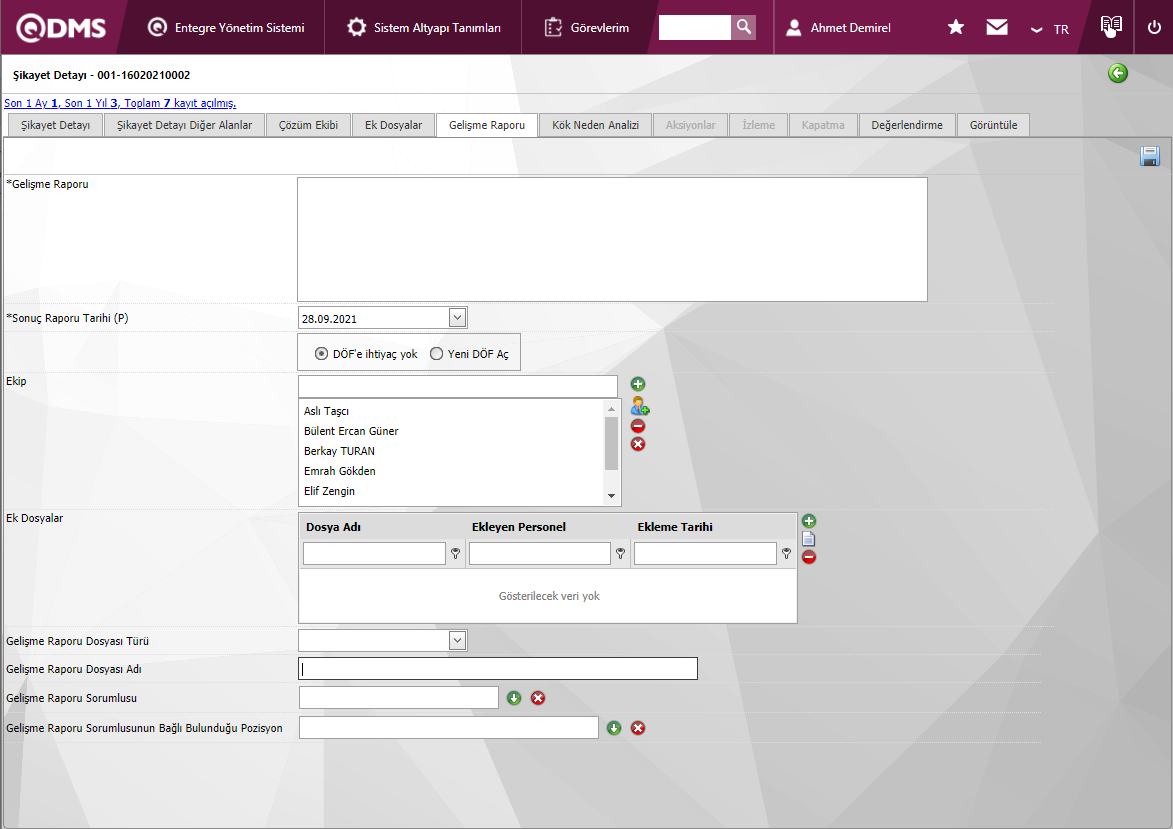1173x829 pixels.
Task: Click the green back arrow icon
Action: 1117,73
